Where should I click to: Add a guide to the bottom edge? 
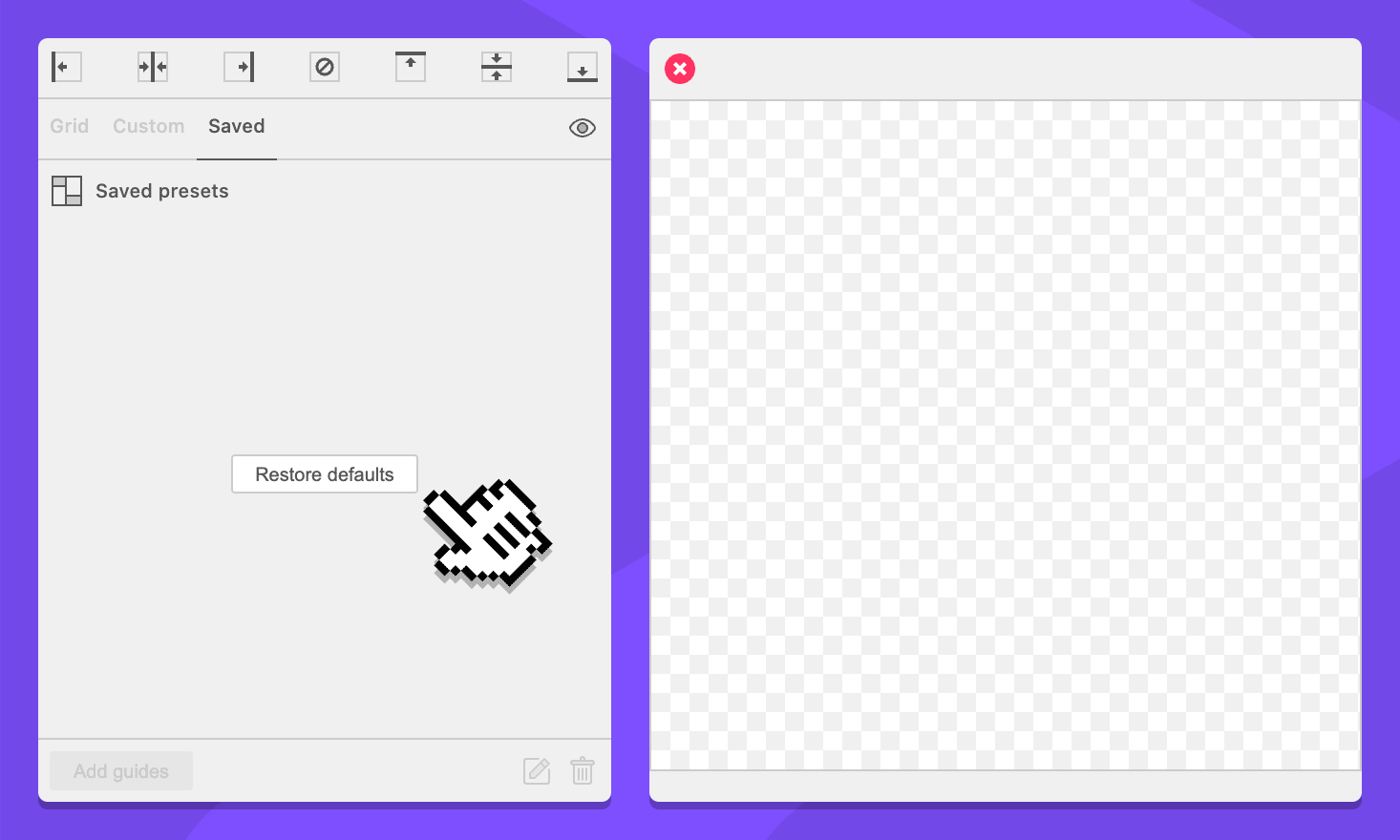tap(583, 67)
